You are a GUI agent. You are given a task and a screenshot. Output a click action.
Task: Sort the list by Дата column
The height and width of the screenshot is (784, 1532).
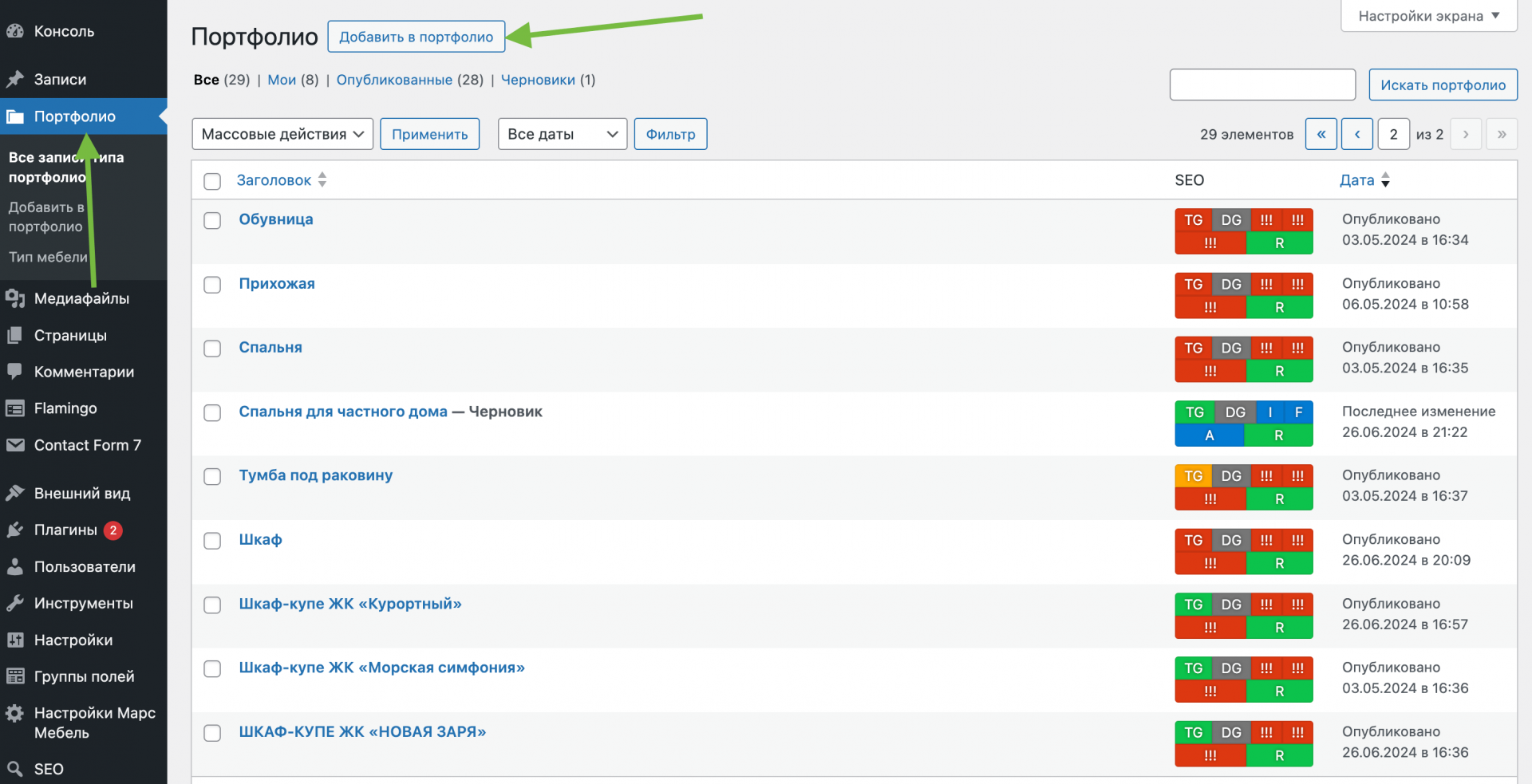coord(1364,180)
